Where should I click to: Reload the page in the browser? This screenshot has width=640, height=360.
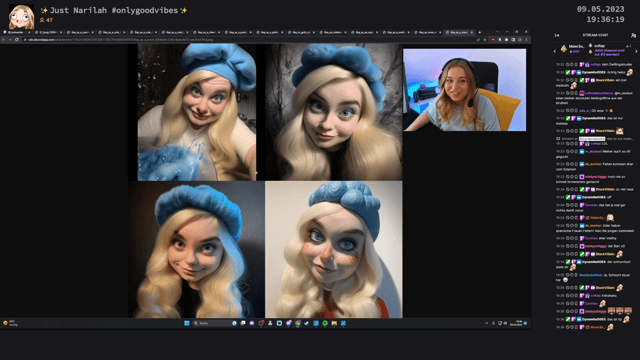17,40
